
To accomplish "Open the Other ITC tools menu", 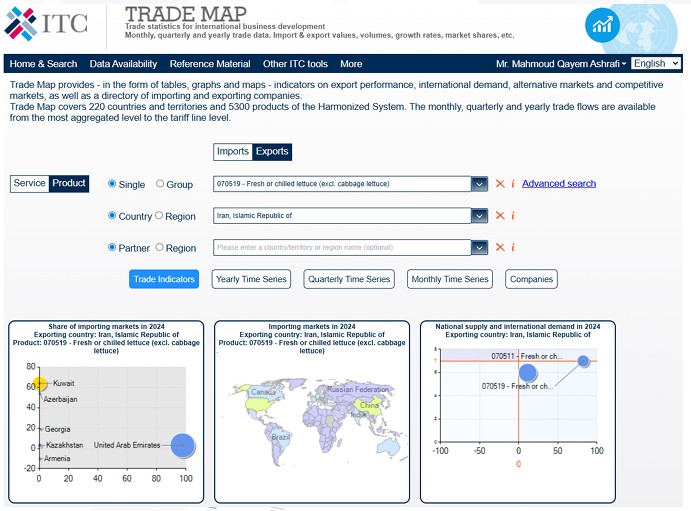I will [x=295, y=64].
